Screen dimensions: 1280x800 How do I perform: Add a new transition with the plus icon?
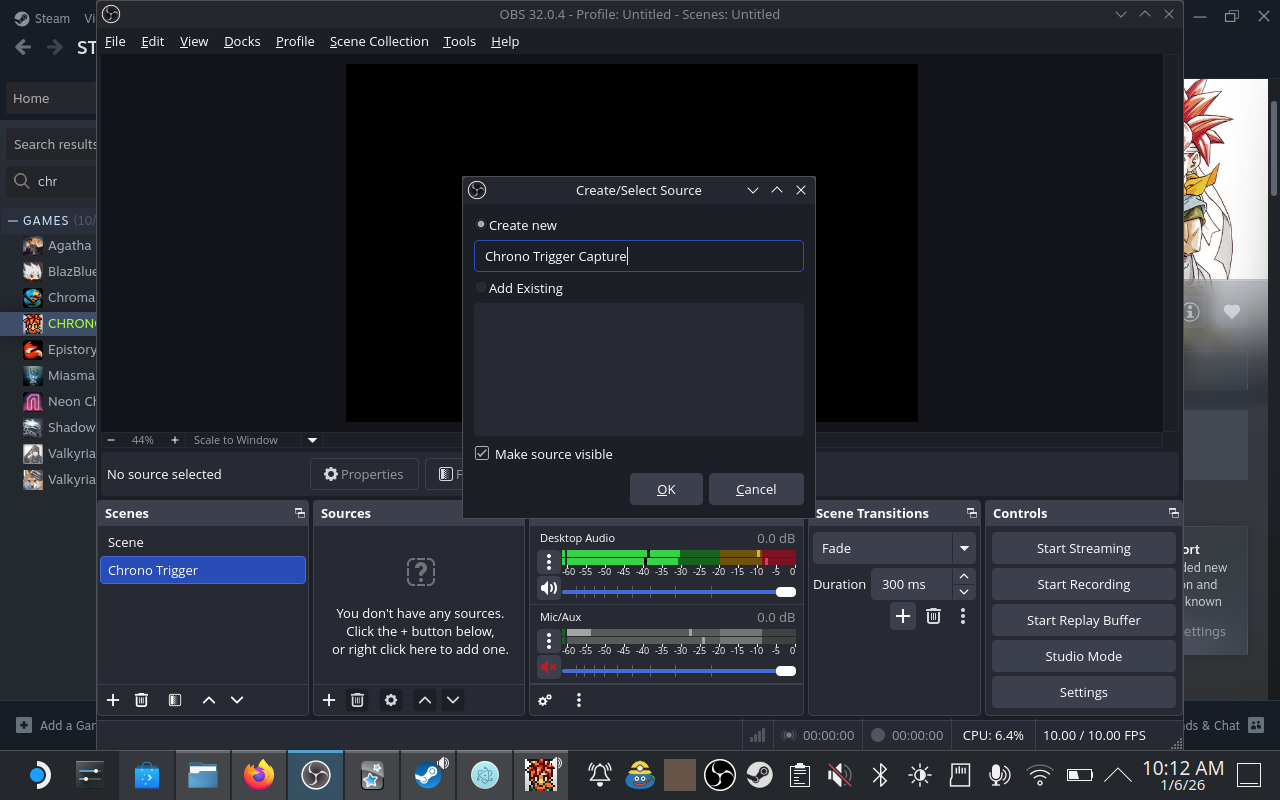point(903,616)
